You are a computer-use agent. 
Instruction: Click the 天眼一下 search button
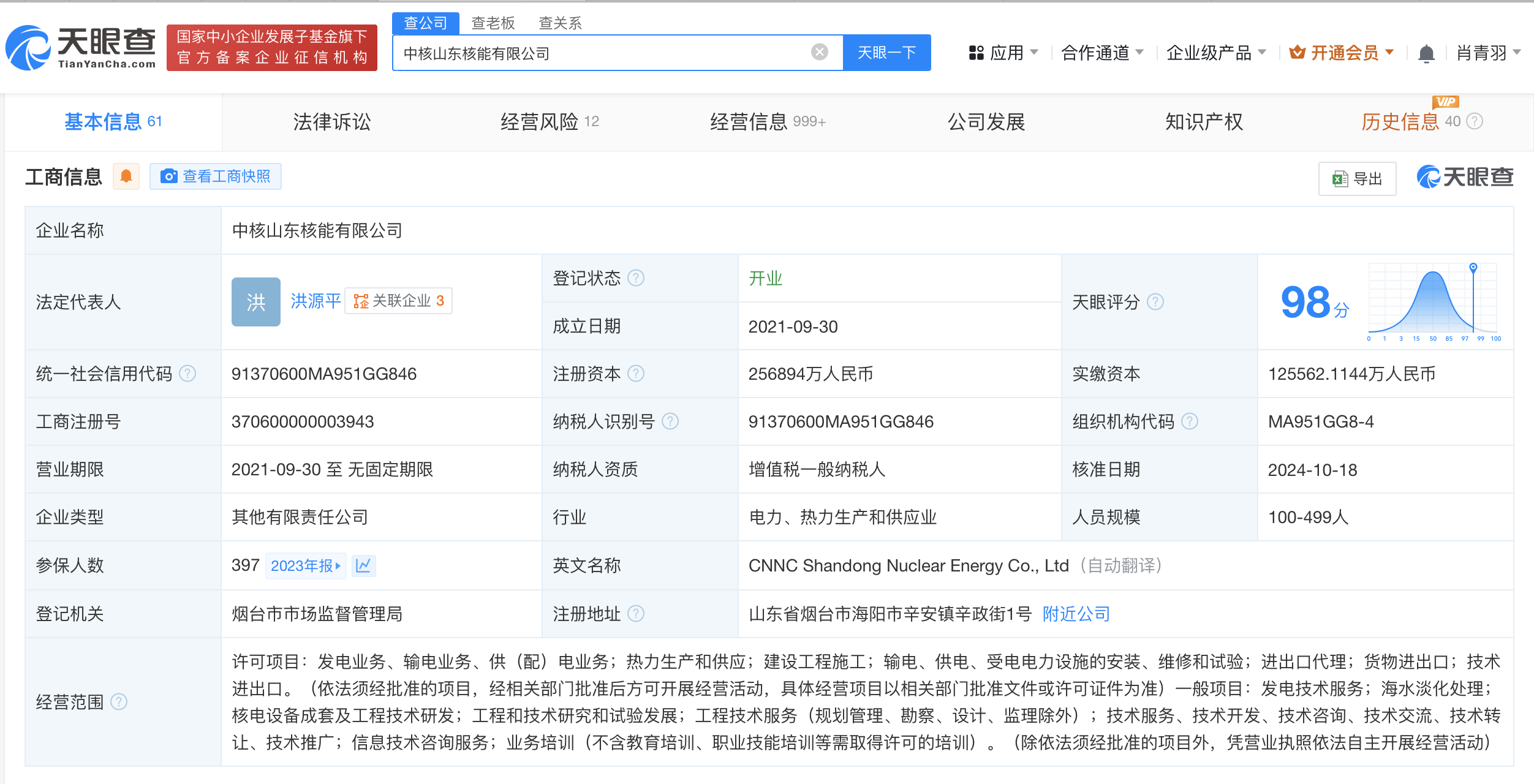pyautogui.click(x=886, y=53)
